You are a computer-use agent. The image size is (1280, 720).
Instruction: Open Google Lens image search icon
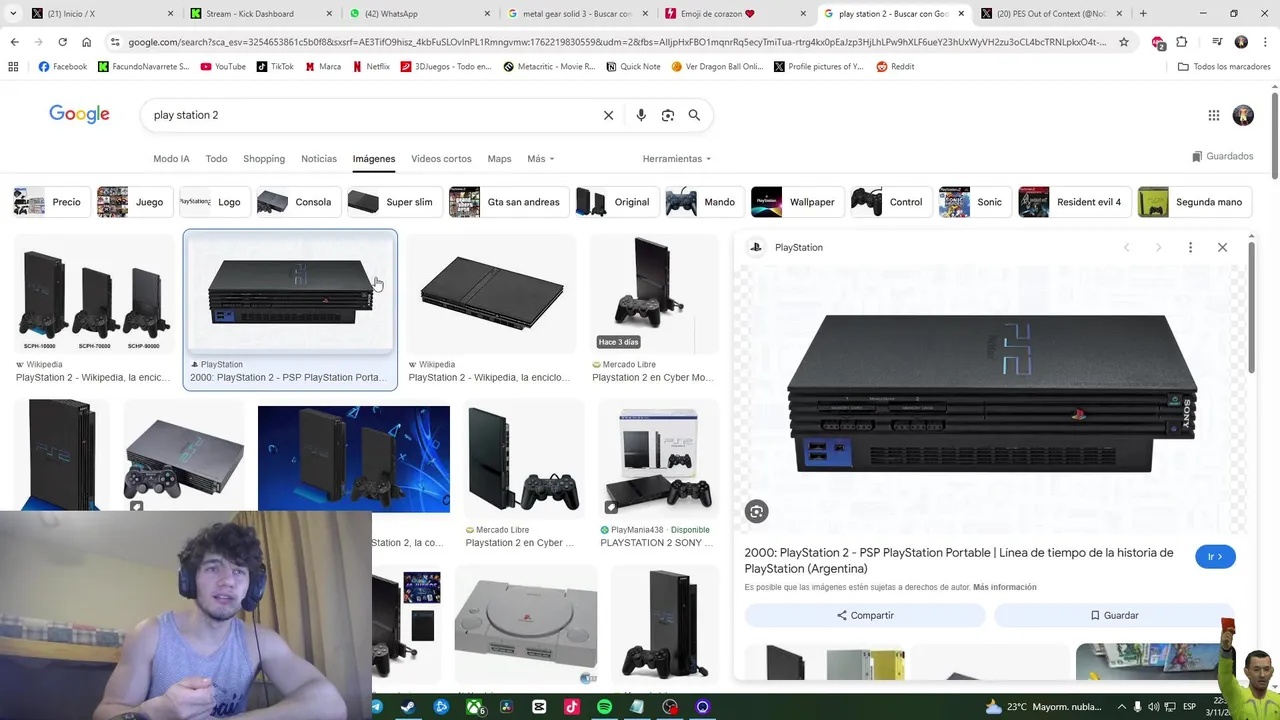point(668,115)
